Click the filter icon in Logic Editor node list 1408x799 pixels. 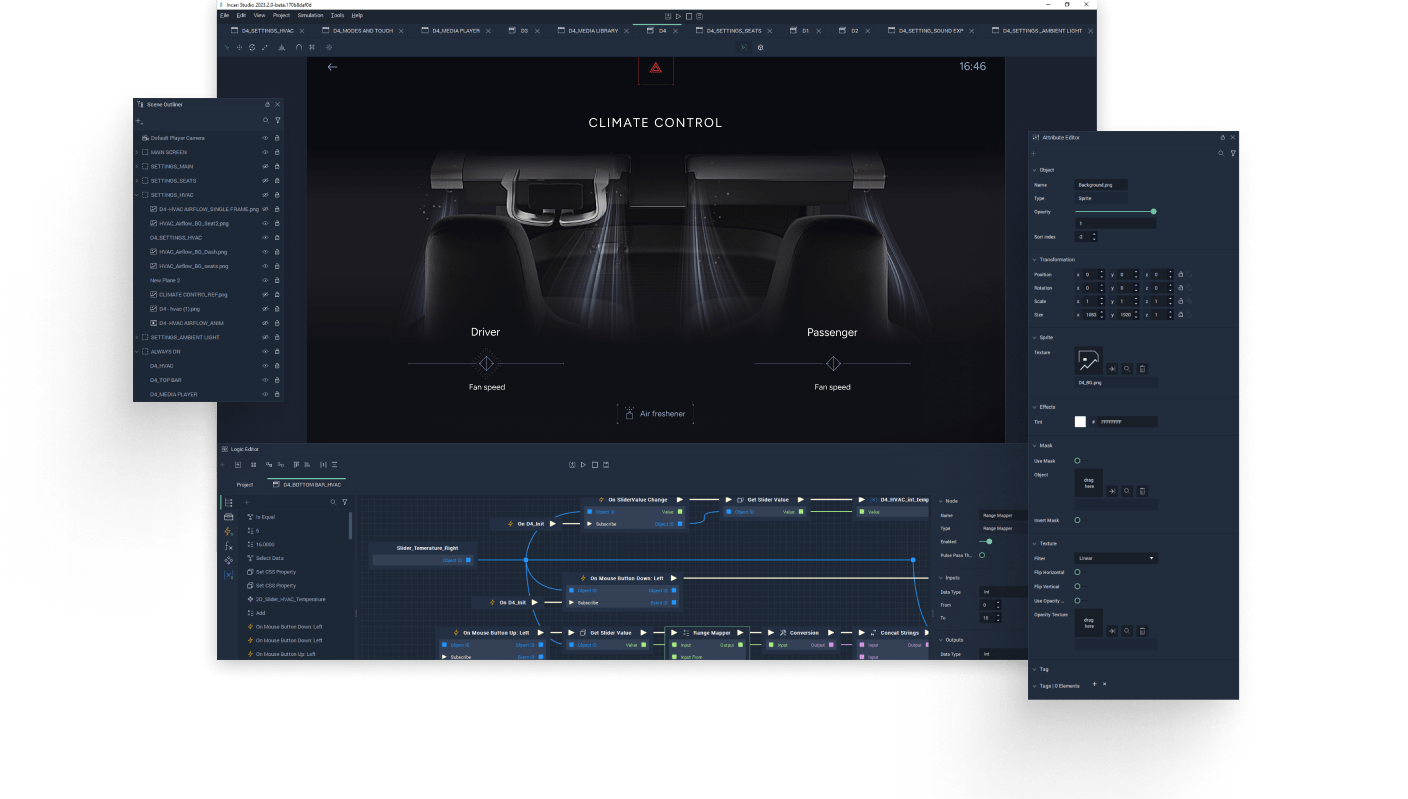(x=345, y=502)
